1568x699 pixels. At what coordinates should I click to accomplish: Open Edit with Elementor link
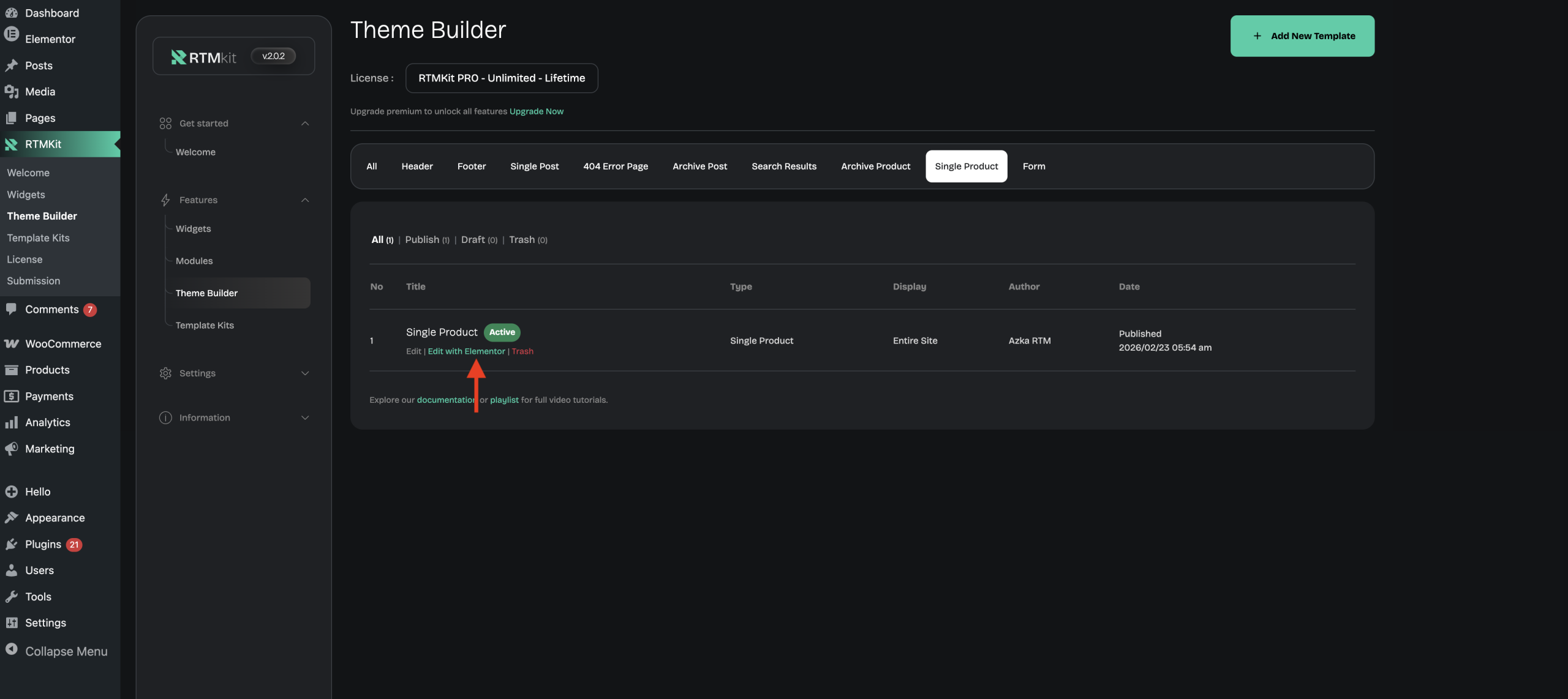[466, 351]
